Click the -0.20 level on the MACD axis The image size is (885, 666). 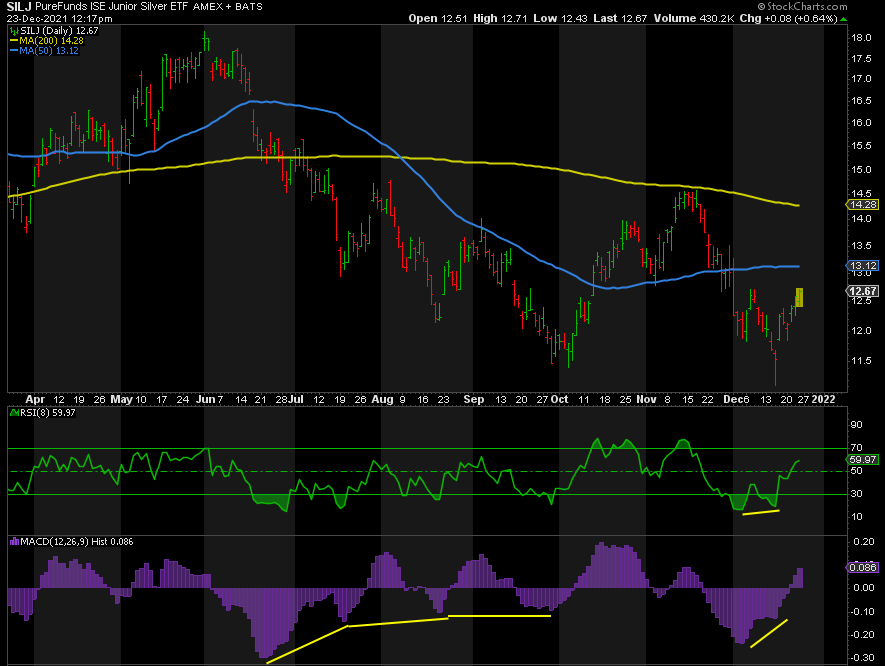pos(863,635)
